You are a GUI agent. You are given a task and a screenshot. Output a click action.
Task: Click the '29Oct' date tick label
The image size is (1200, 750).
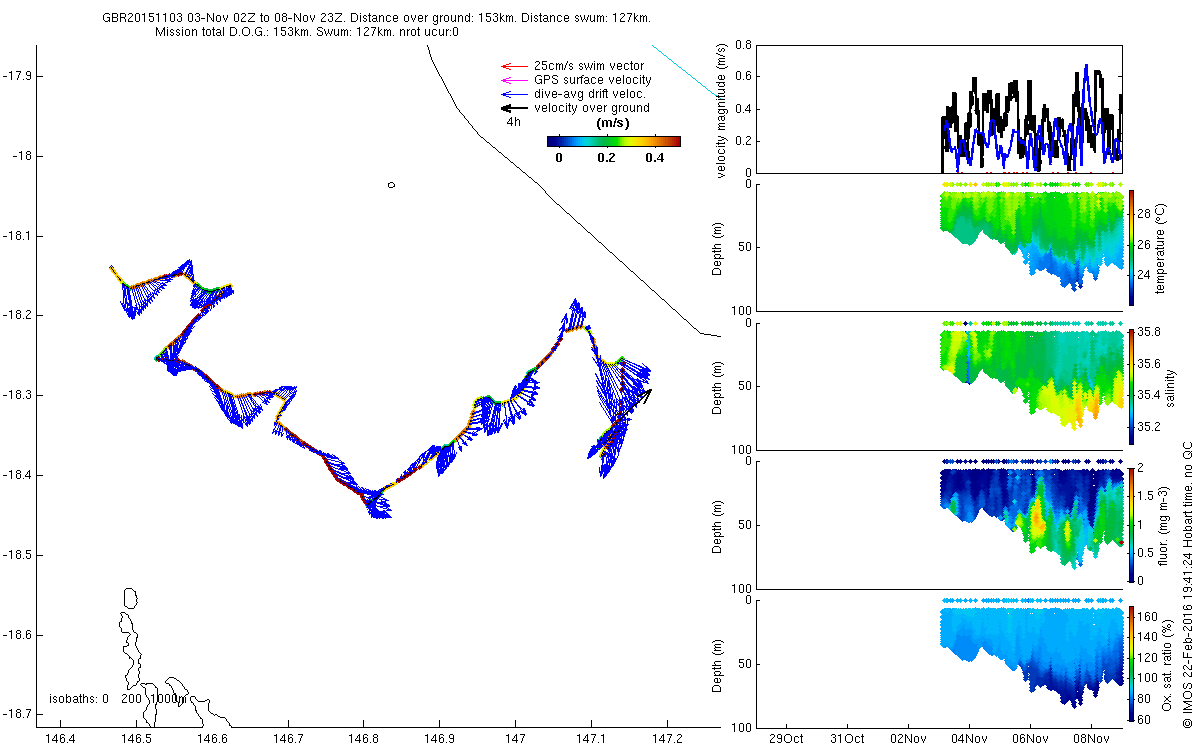[786, 739]
